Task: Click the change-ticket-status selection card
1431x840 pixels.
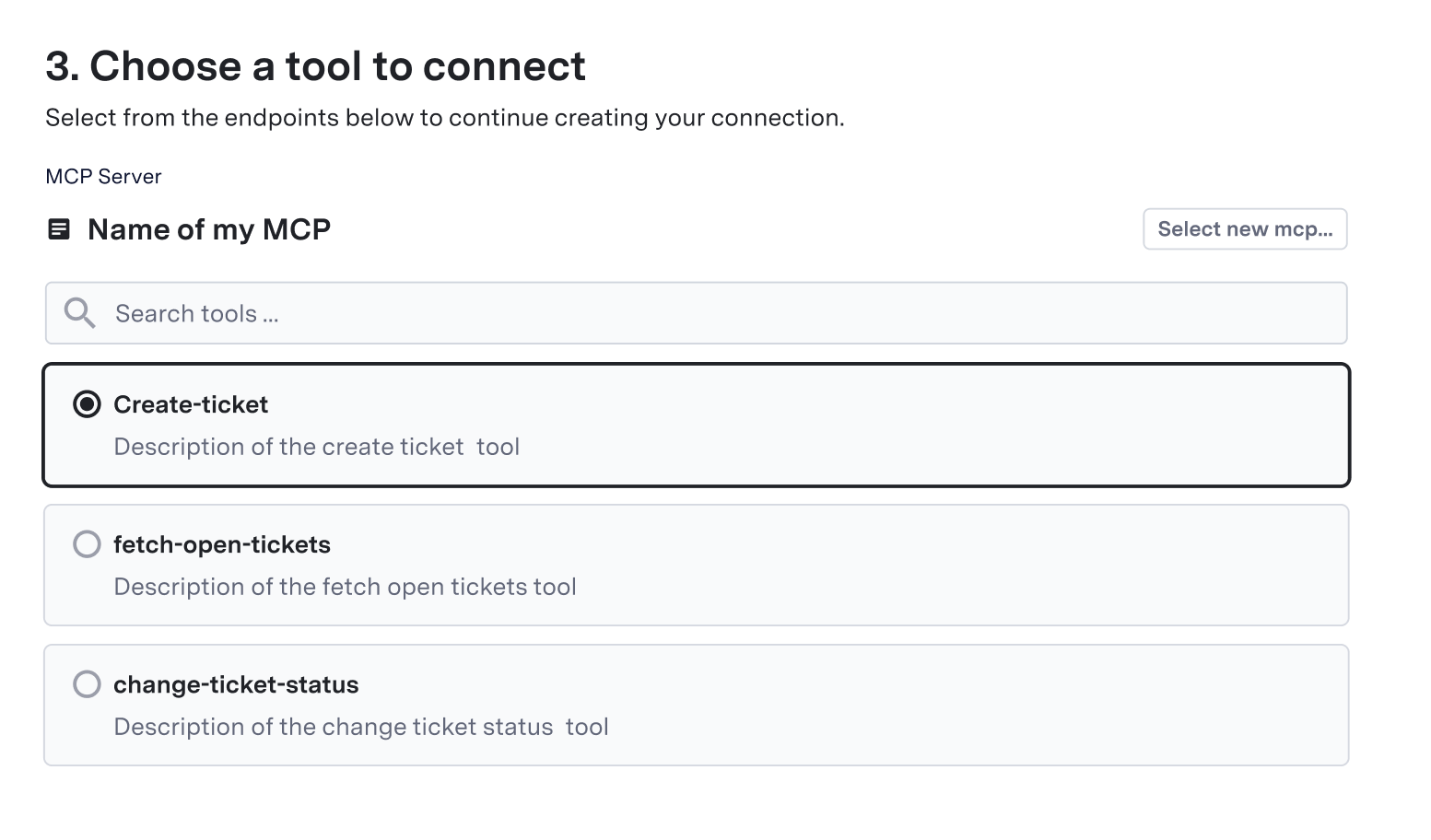Action: (696, 705)
